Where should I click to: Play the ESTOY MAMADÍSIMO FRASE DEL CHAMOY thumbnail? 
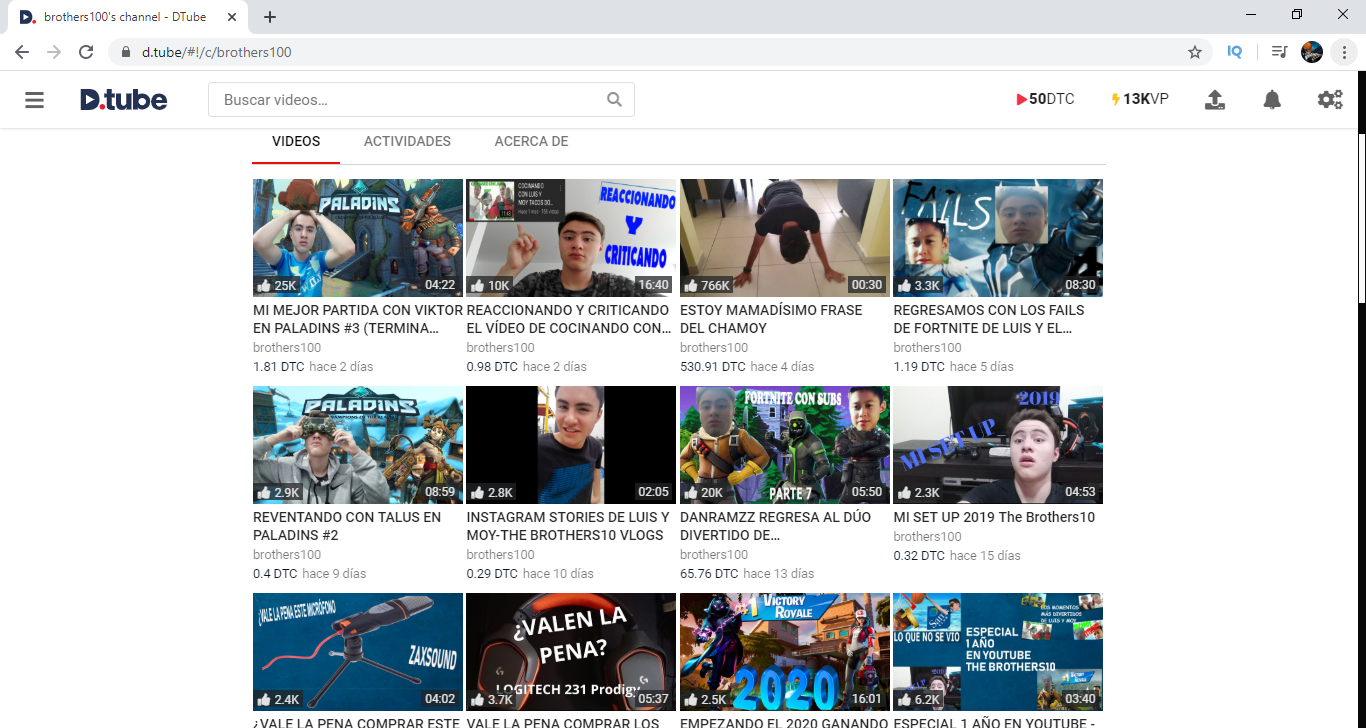tap(784, 238)
